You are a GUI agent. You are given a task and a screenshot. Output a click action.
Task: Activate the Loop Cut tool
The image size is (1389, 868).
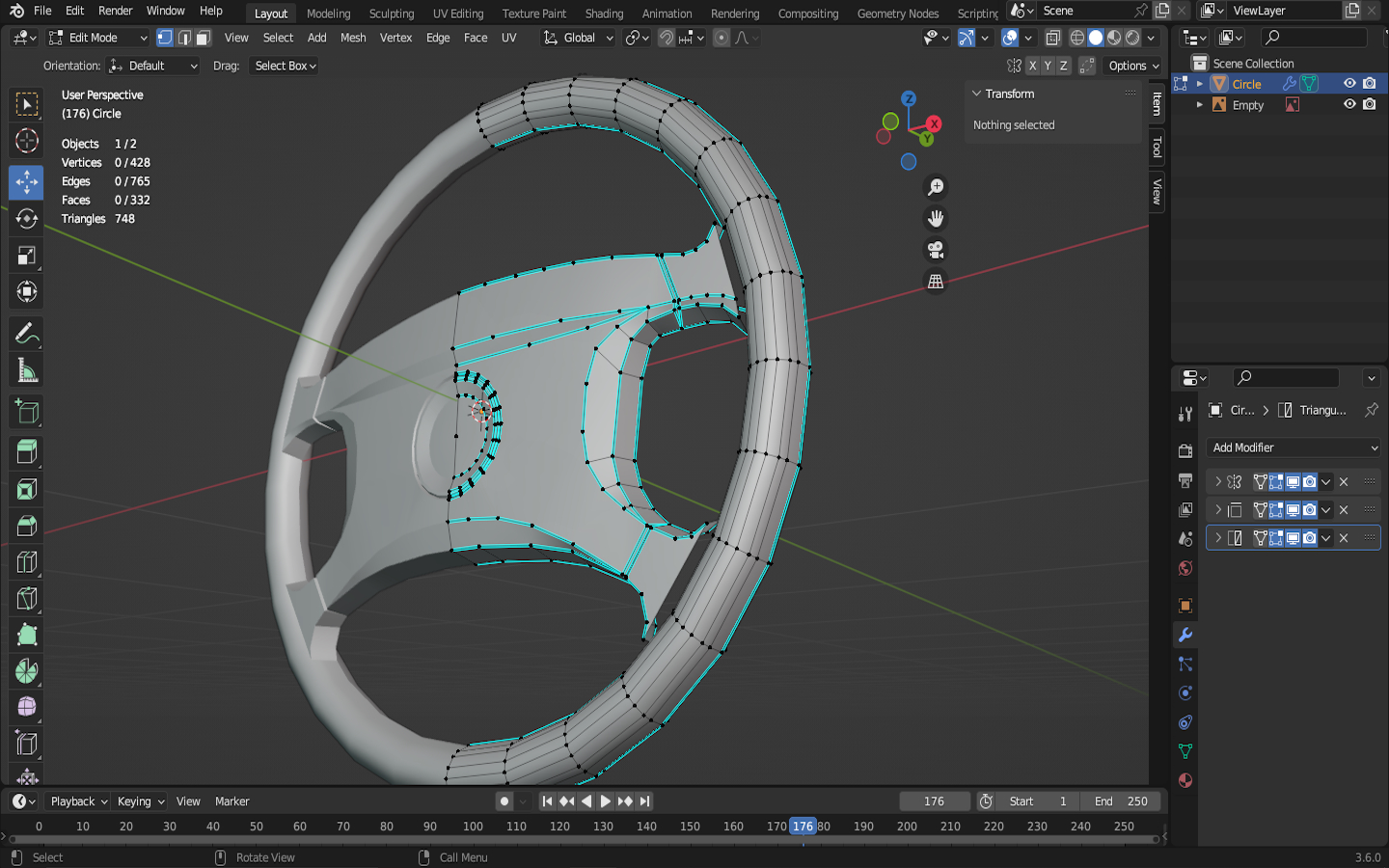tap(26, 562)
